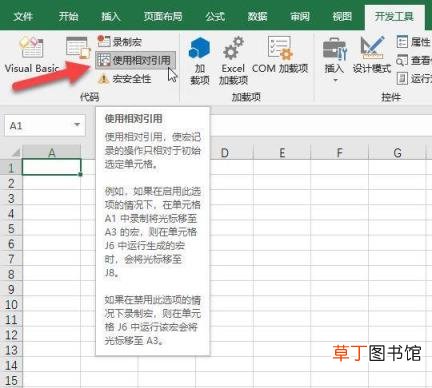
Task: Select row 14 header
Action: 11,365
